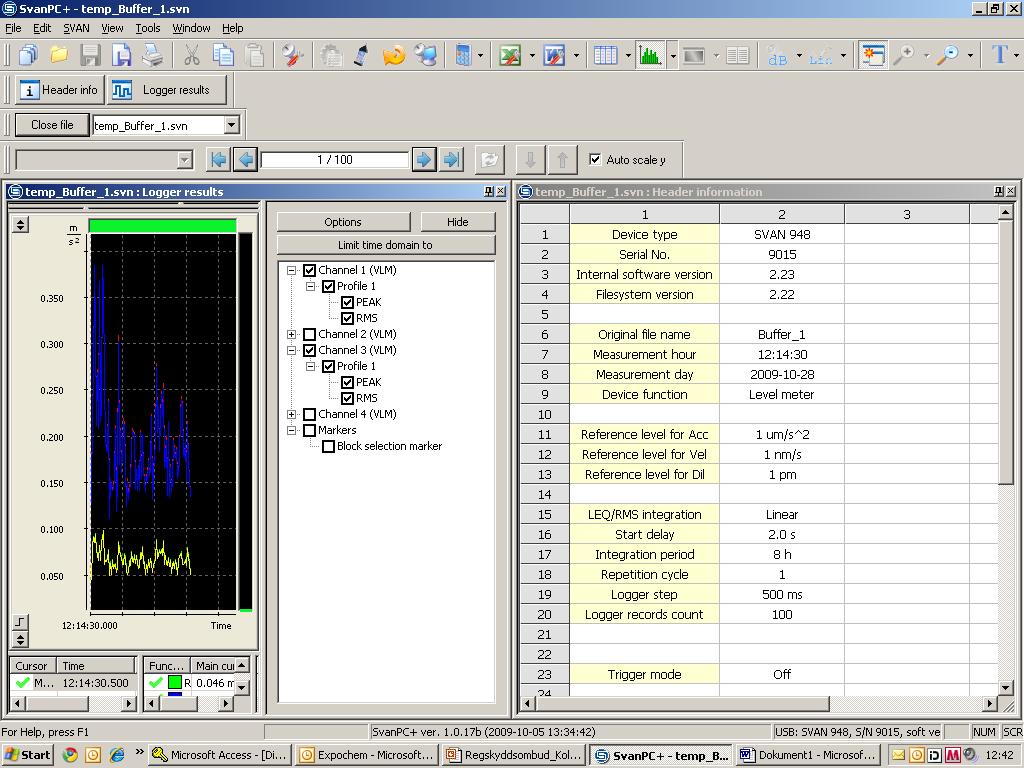This screenshot has height=768, width=1024.
Task: Open the temp_Buffer_1.svn file dropdown
Action: tap(231, 125)
